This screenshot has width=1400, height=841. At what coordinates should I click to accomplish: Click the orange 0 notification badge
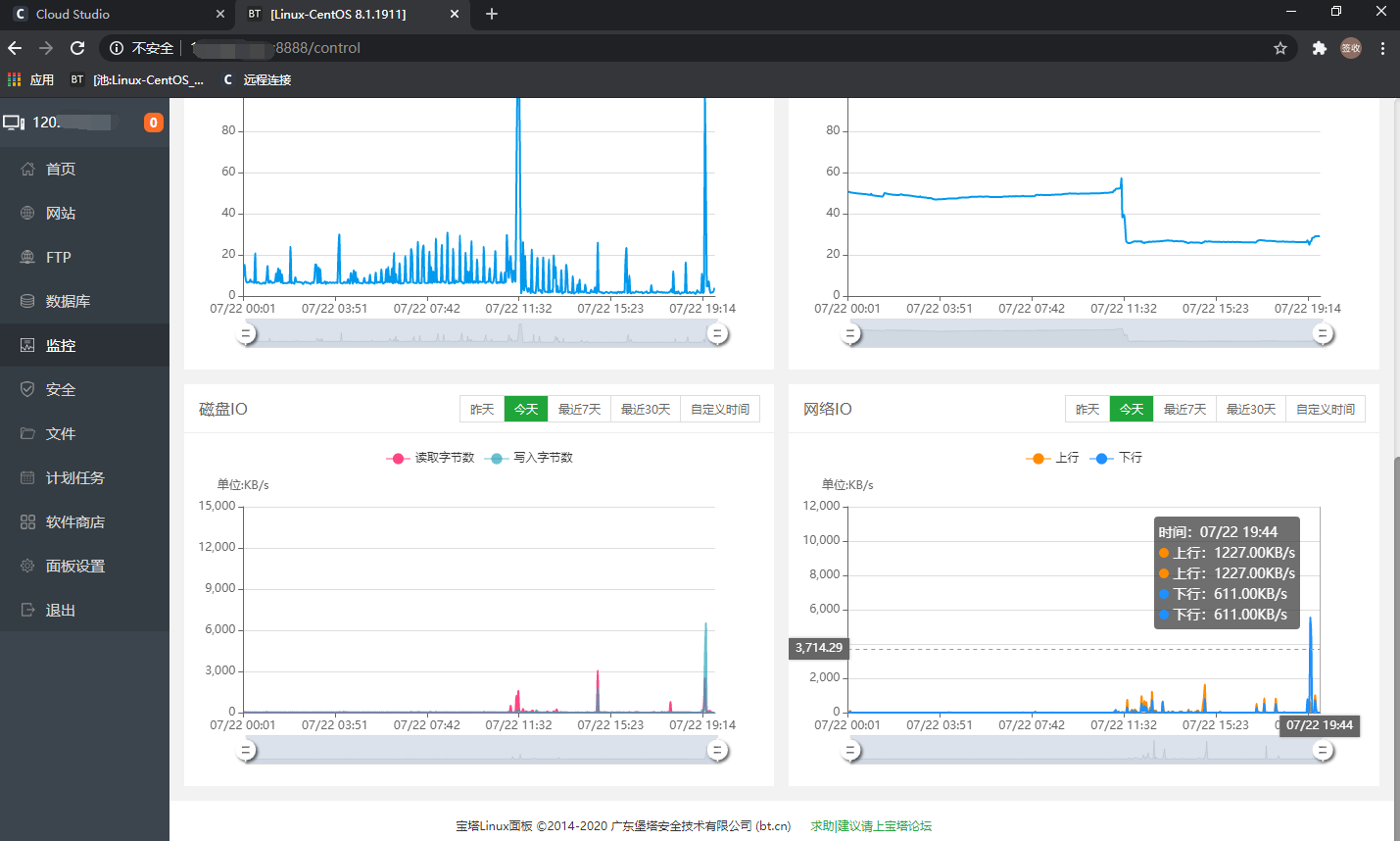pyautogui.click(x=153, y=123)
